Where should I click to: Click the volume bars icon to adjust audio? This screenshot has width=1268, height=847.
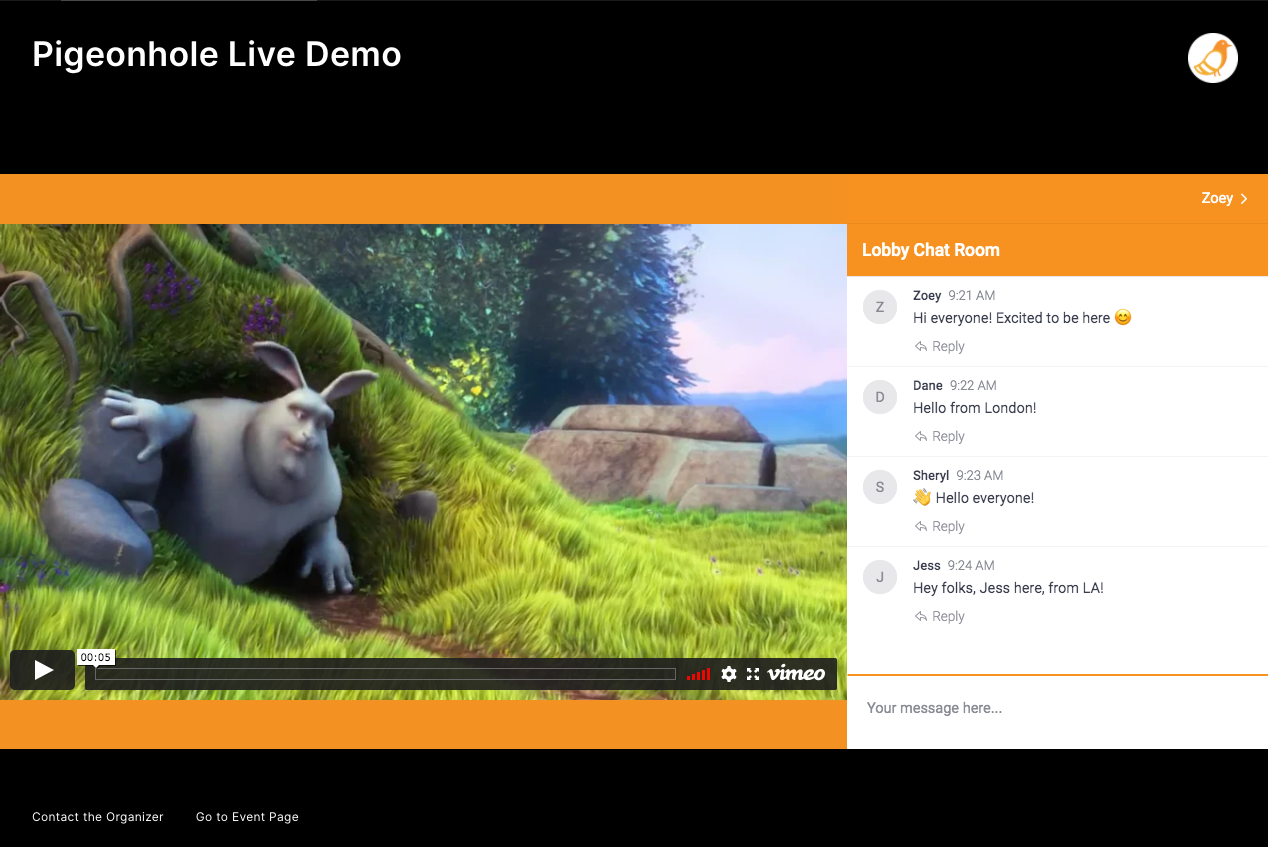698,674
